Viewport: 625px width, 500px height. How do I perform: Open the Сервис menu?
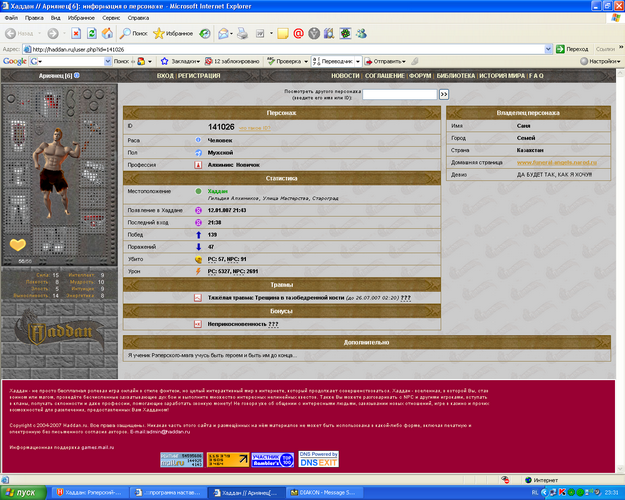(x=111, y=18)
